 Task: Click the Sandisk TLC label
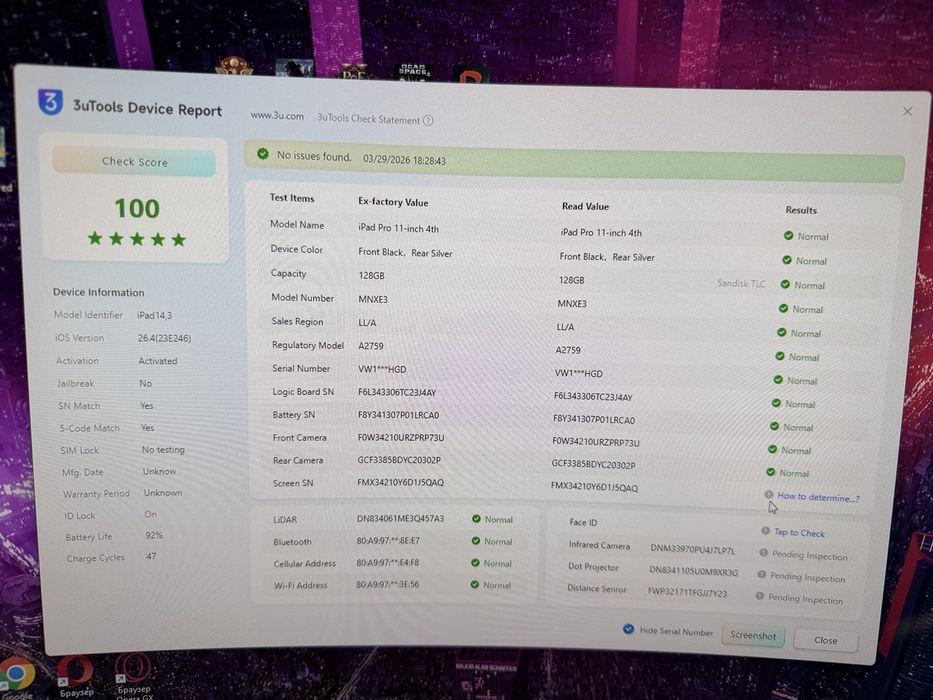741,283
